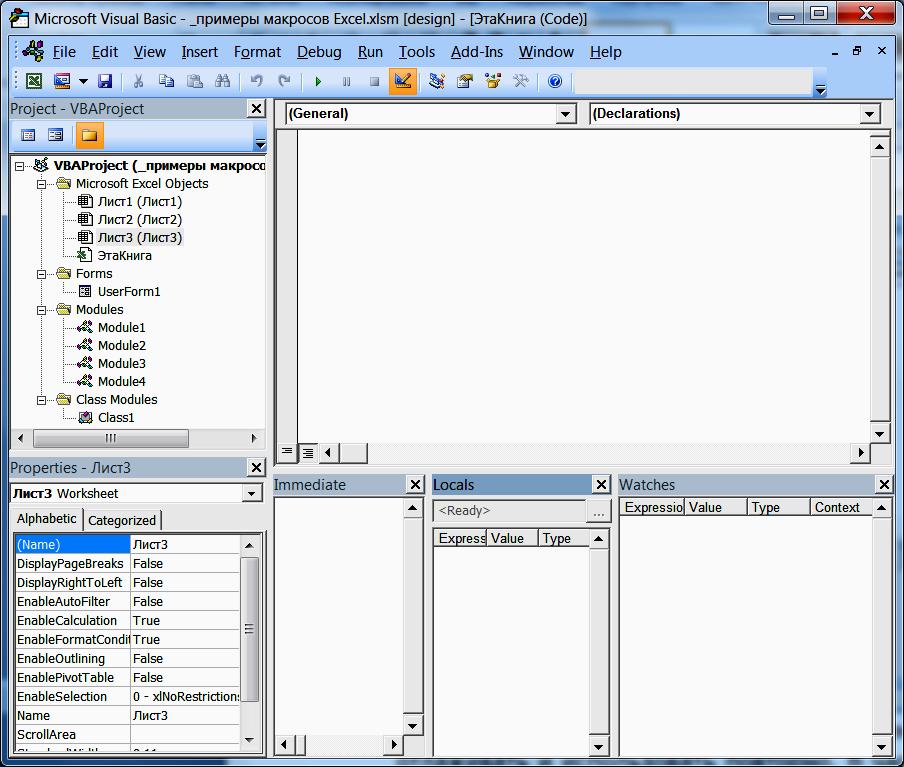This screenshot has width=904, height=767.
Task: Click the Locals call stack ellipsis button
Action: (599, 511)
